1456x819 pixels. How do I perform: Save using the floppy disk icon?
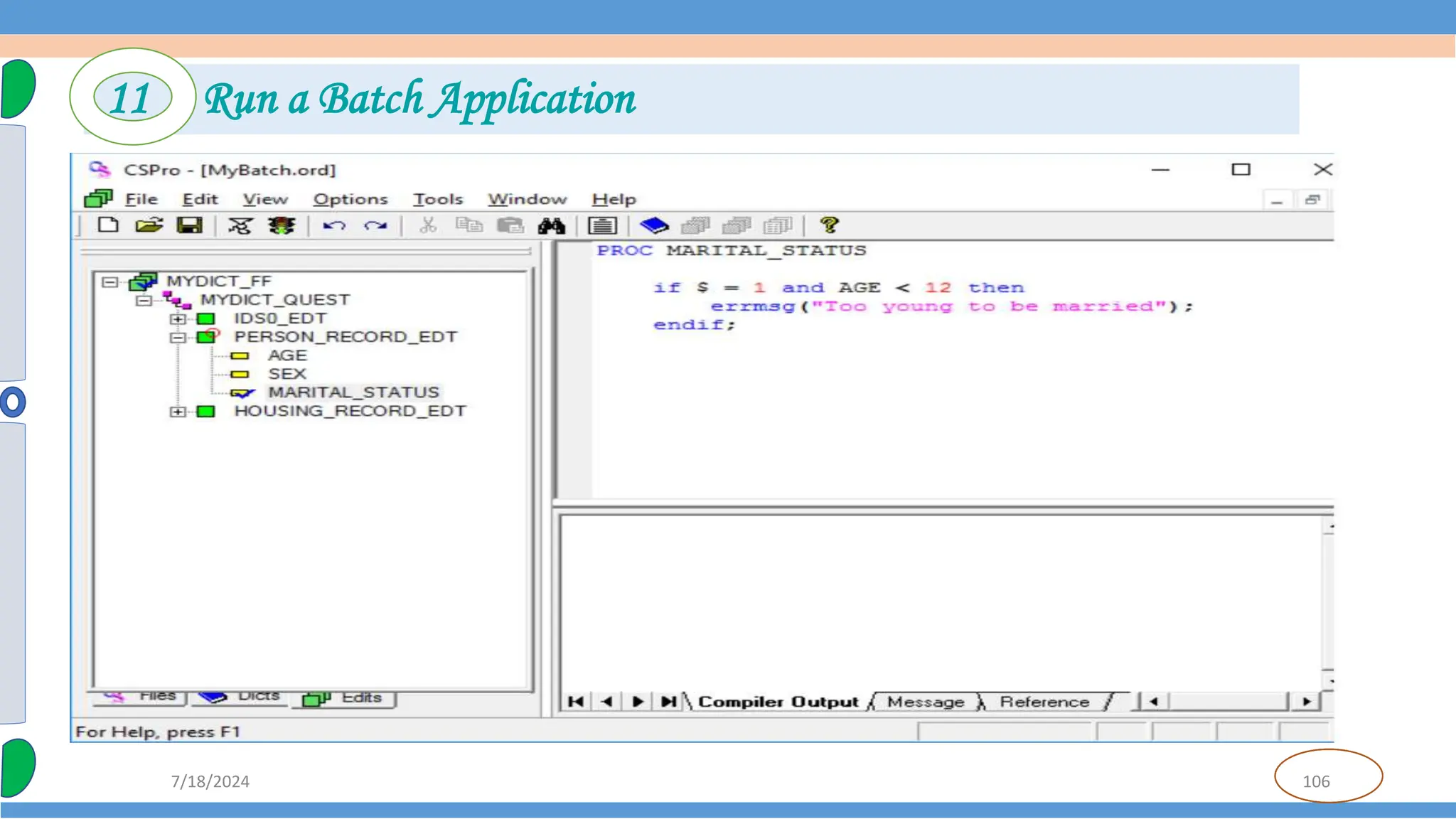coord(190,225)
